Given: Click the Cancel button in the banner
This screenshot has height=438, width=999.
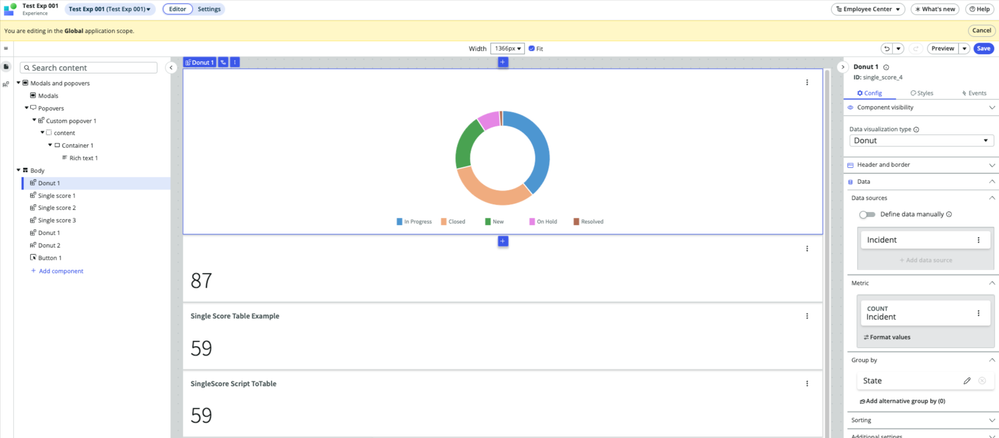Looking at the screenshot, I should coord(981,31).
